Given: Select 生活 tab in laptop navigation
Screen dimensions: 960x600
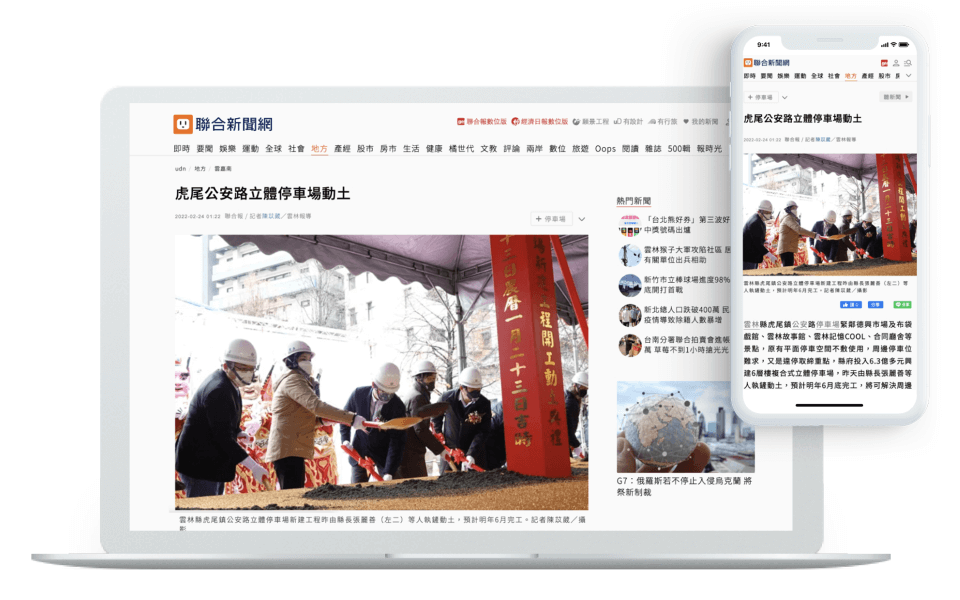Looking at the screenshot, I should pyautogui.click(x=411, y=149).
